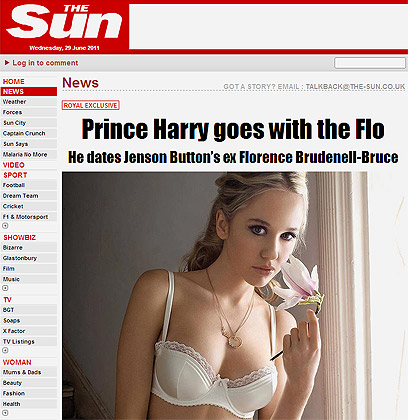Click the talkback email address link
408x420 pixels.
point(355,87)
